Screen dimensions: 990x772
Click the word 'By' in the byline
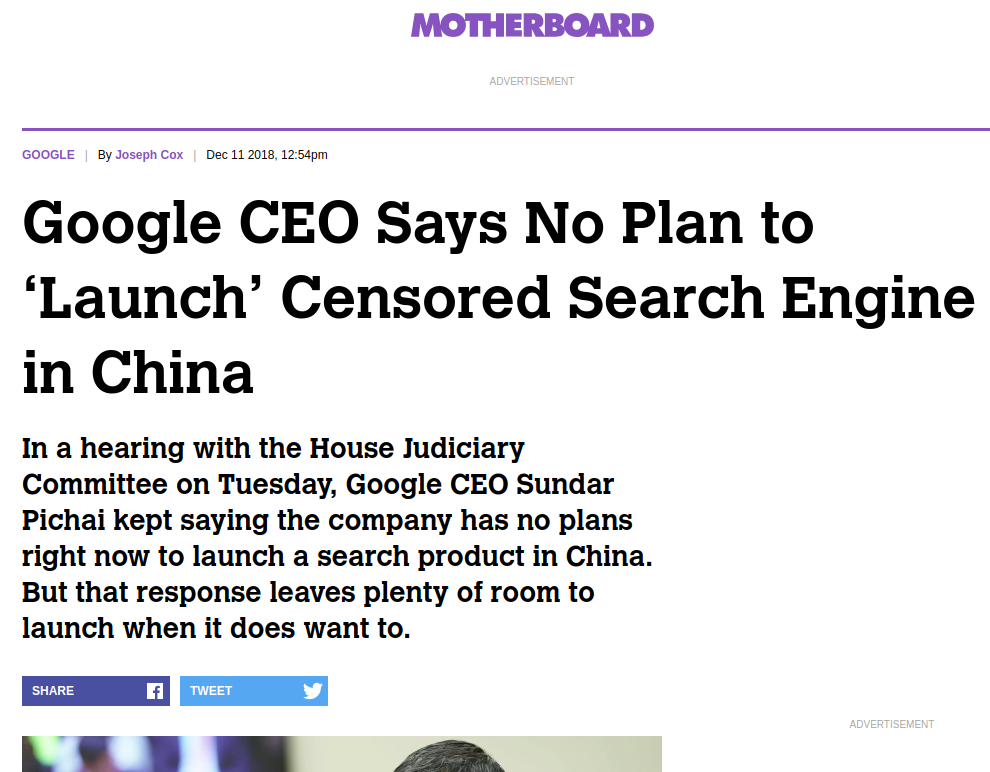point(105,155)
